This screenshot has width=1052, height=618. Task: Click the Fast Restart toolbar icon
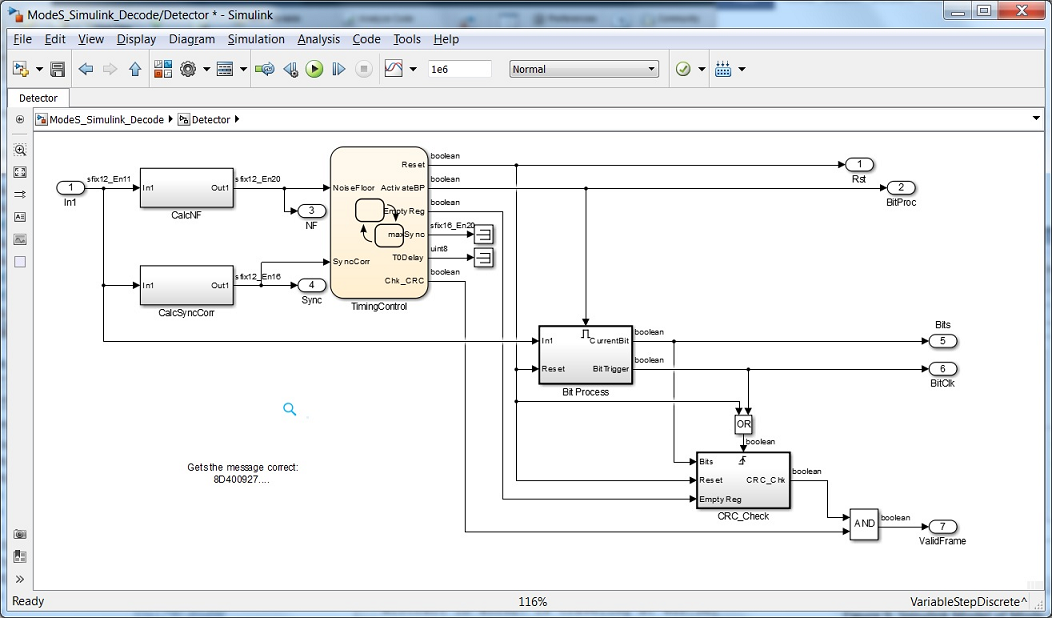pyautogui.click(x=266, y=69)
